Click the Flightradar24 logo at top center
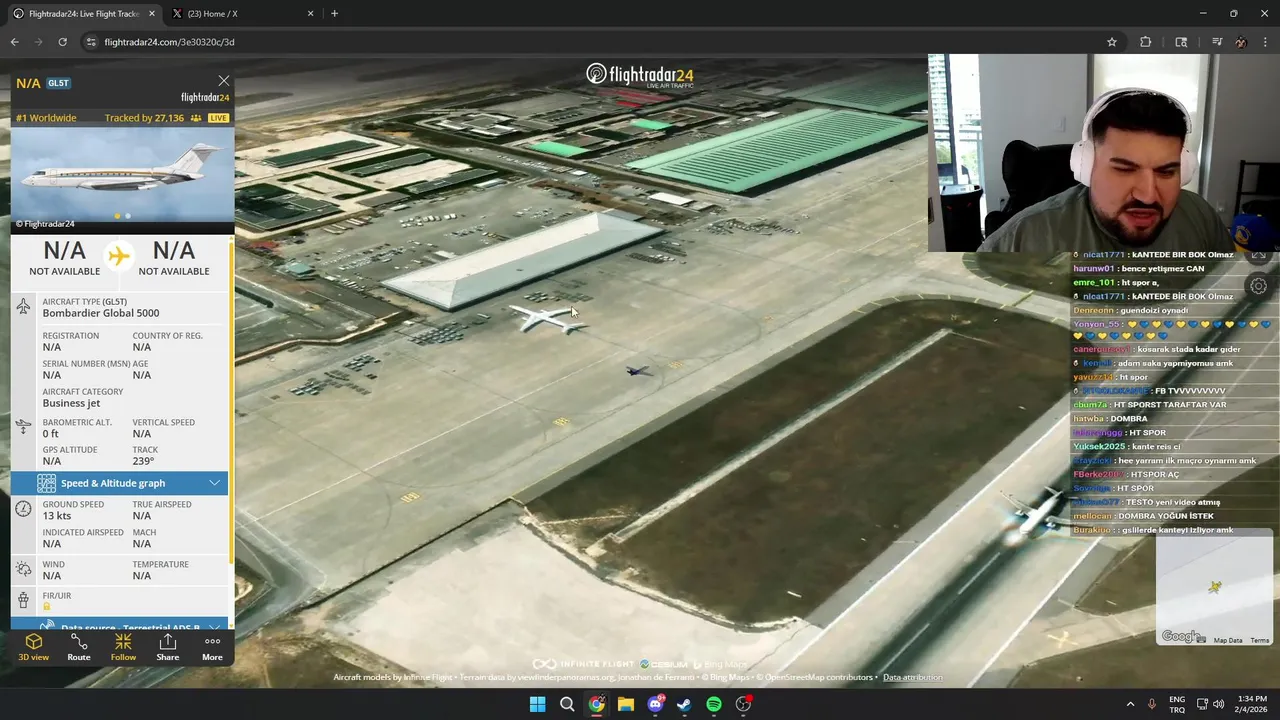The image size is (1280, 720). tap(640, 75)
